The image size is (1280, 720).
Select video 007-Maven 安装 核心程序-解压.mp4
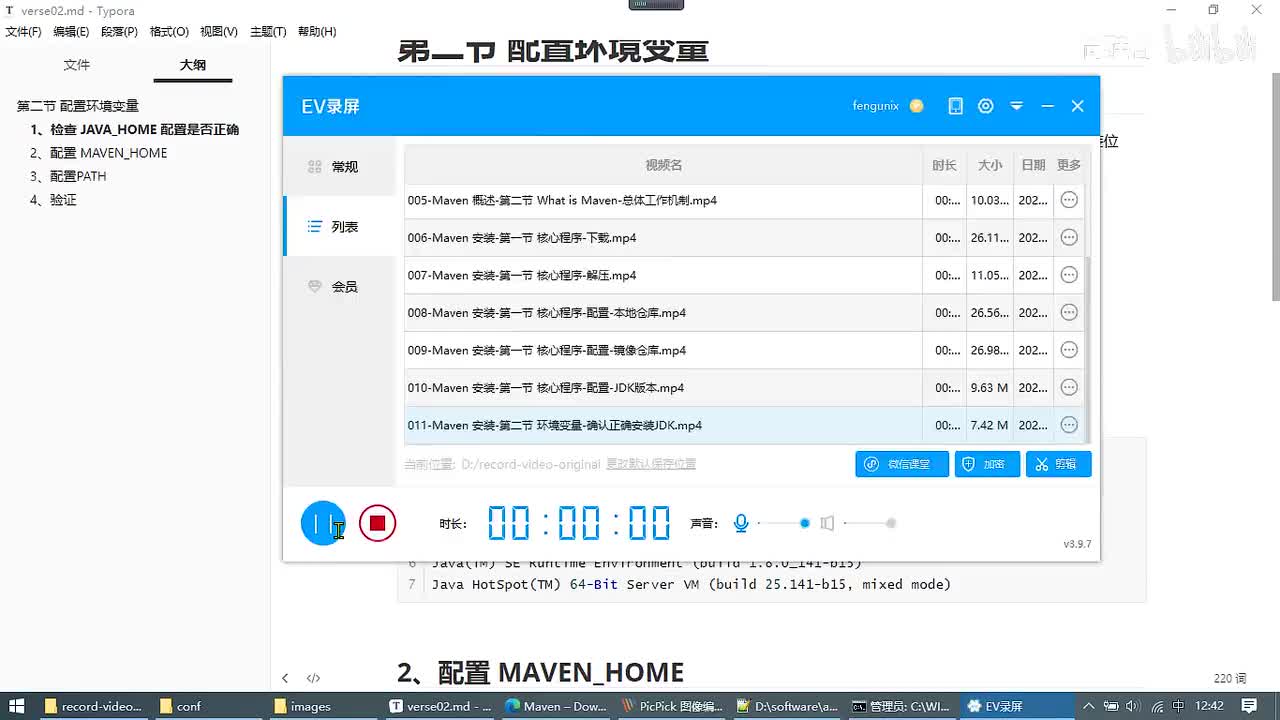pyautogui.click(x=744, y=275)
